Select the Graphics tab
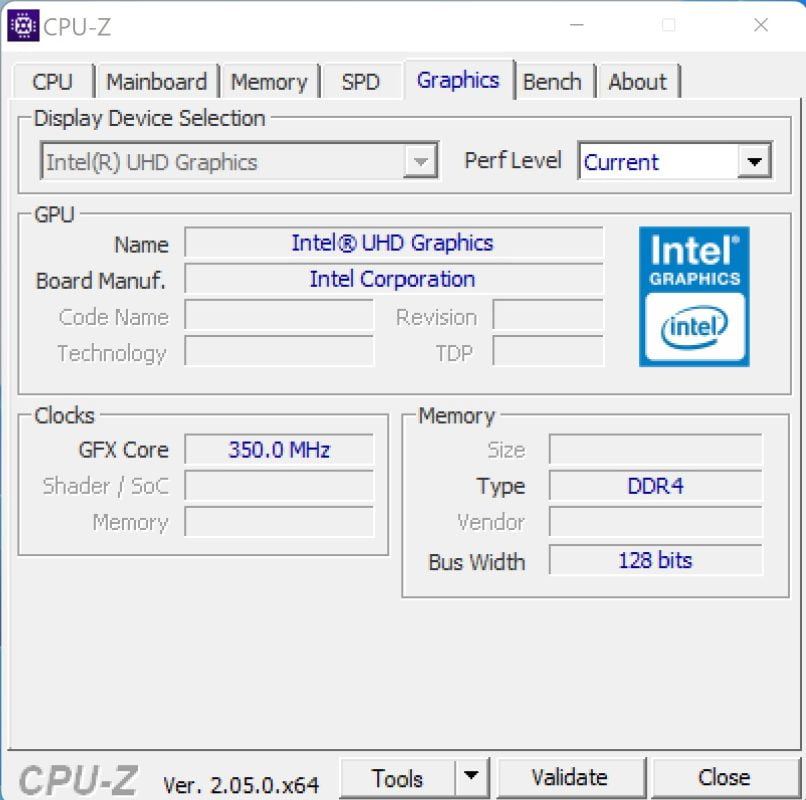 [x=458, y=80]
